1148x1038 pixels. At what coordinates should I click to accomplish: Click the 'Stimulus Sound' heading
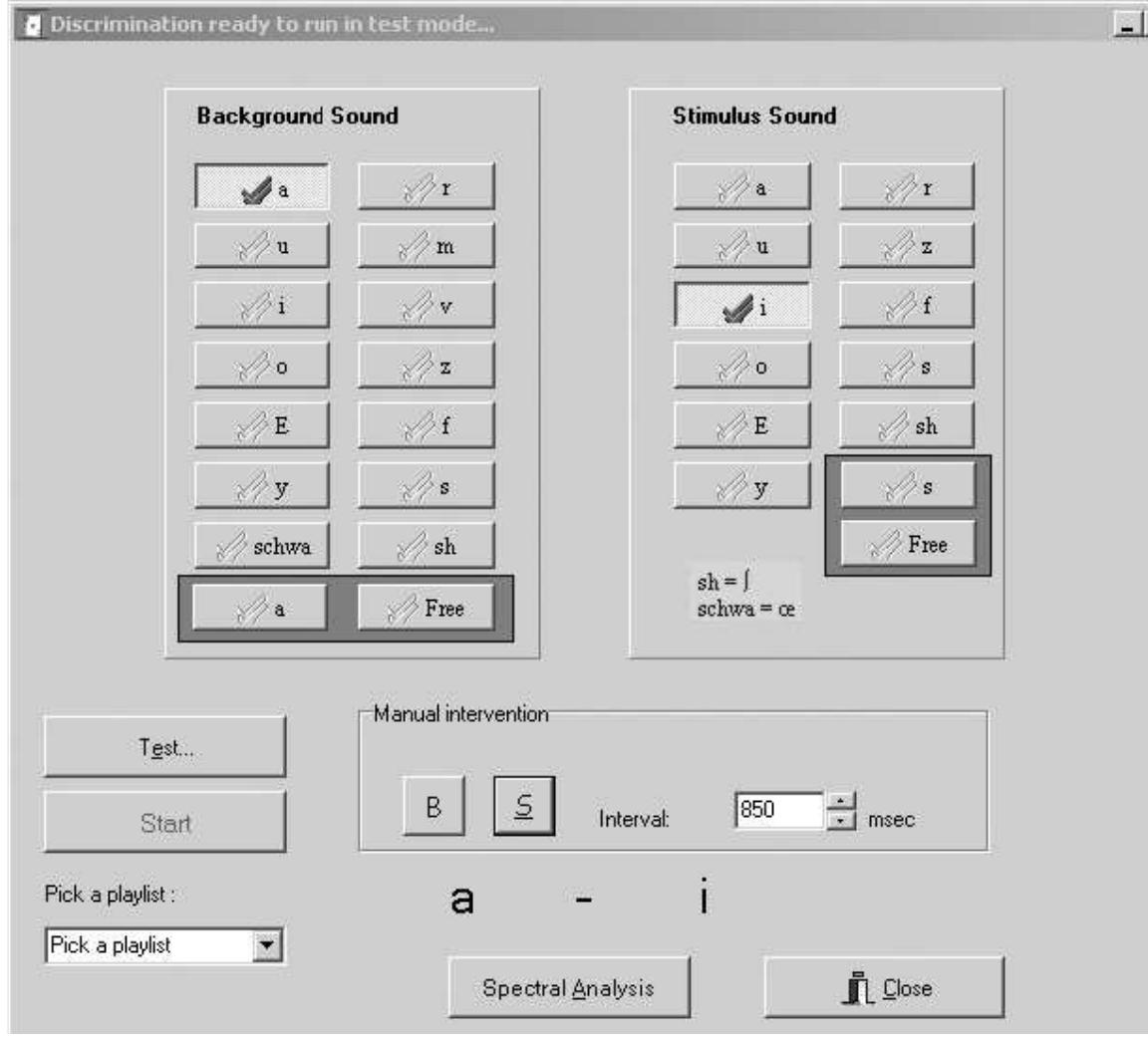754,116
